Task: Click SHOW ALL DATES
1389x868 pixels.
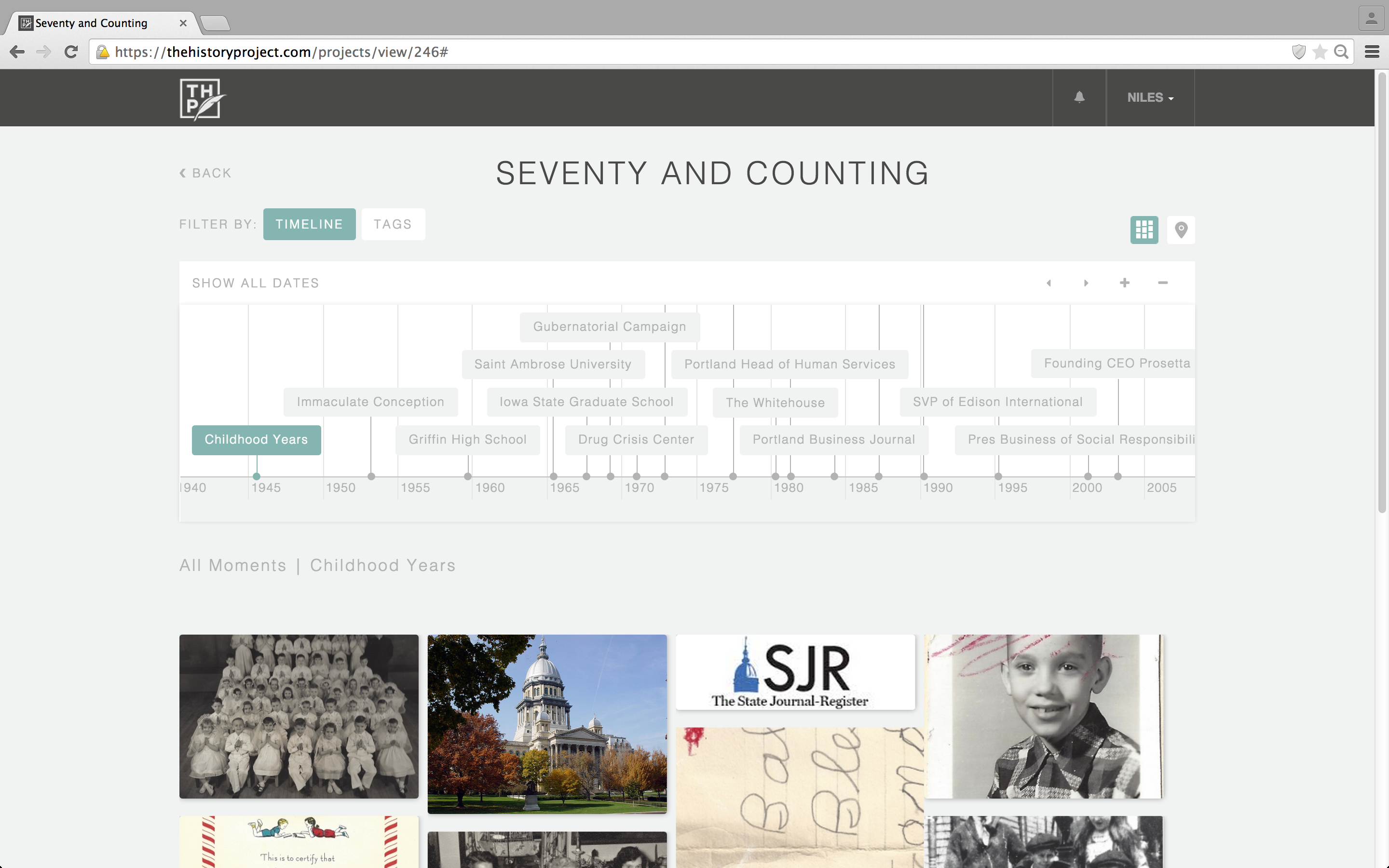Action: pos(256,283)
